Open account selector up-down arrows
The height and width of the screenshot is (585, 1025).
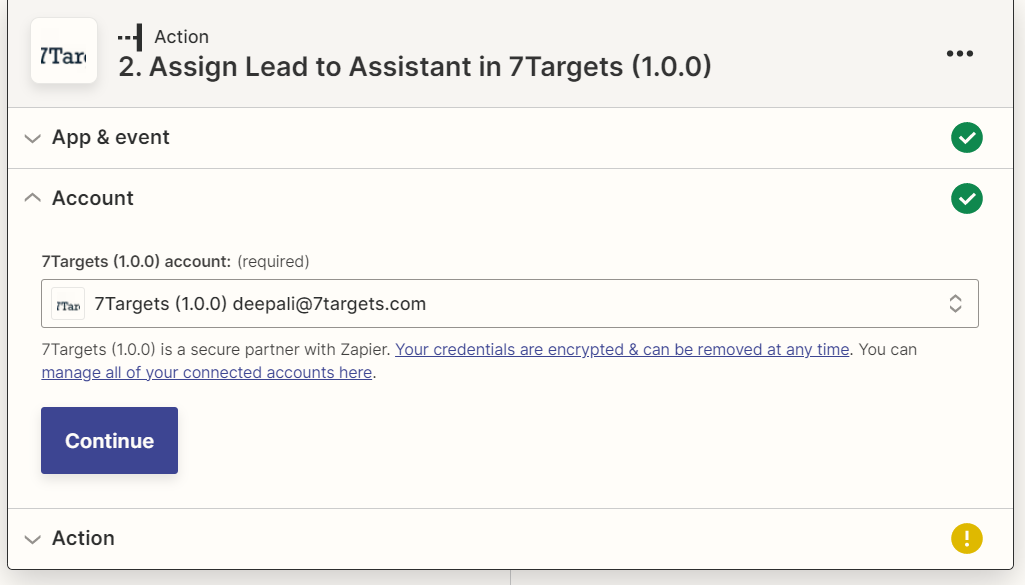(x=955, y=304)
